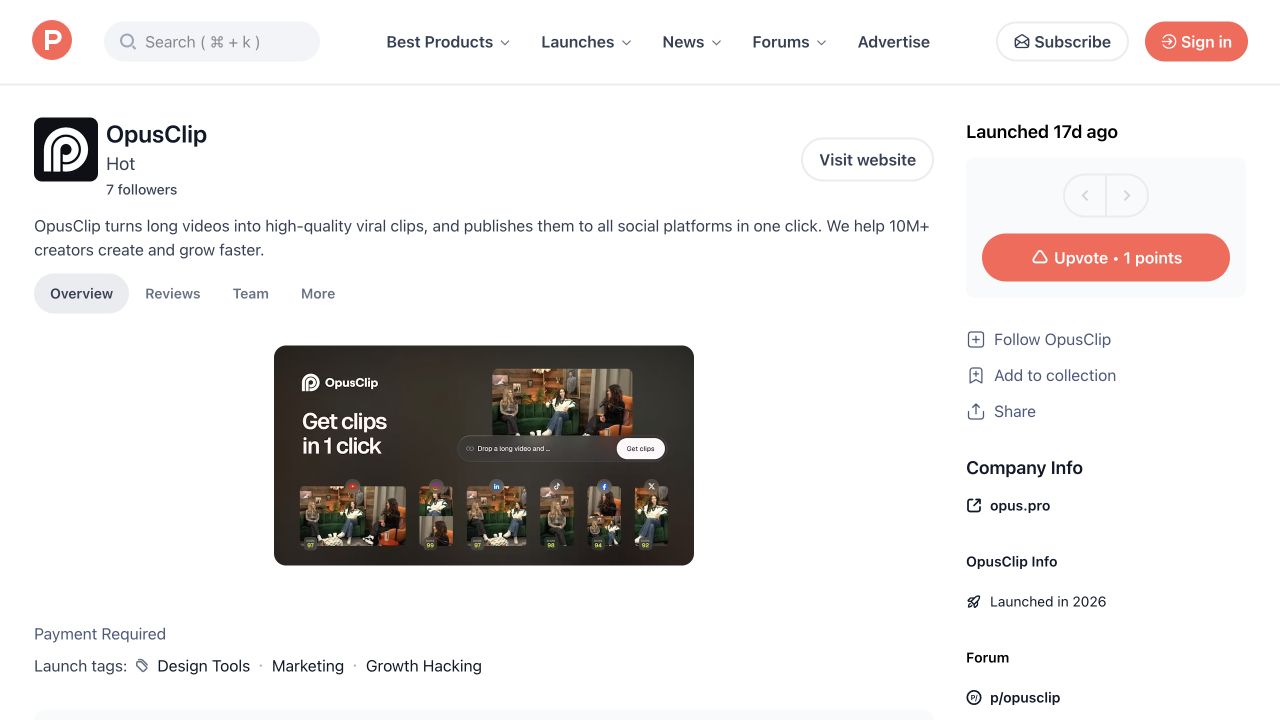Click Visit website button
This screenshot has width=1280, height=720.
coord(867,160)
